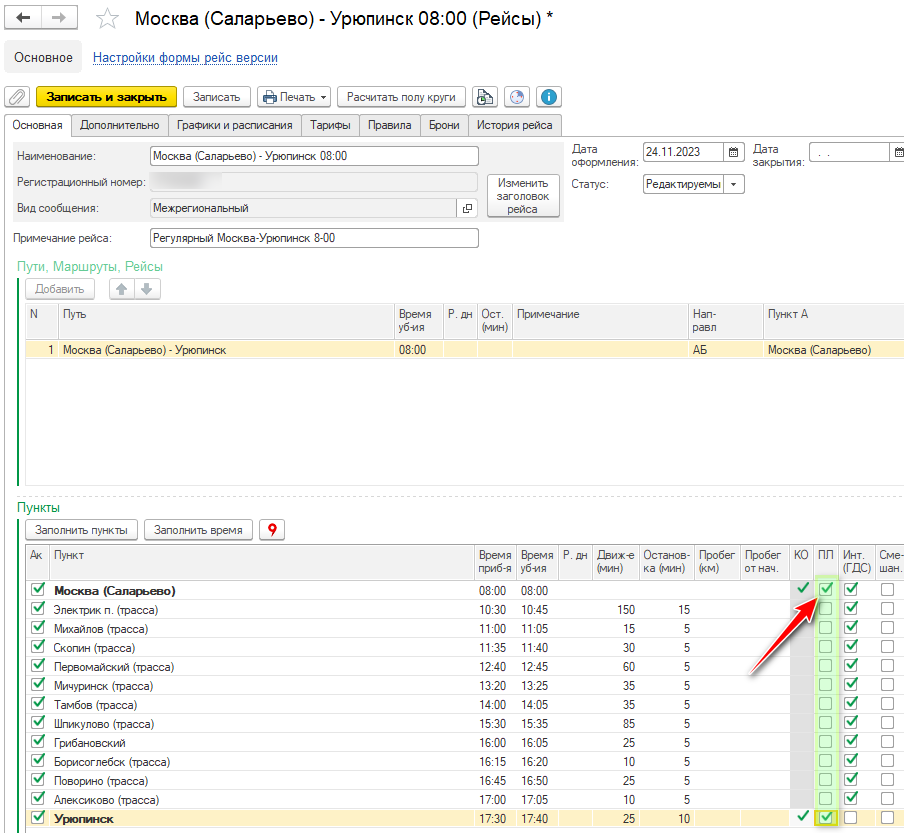
Task: Expand the Статус dropdown
Action: 734,184
